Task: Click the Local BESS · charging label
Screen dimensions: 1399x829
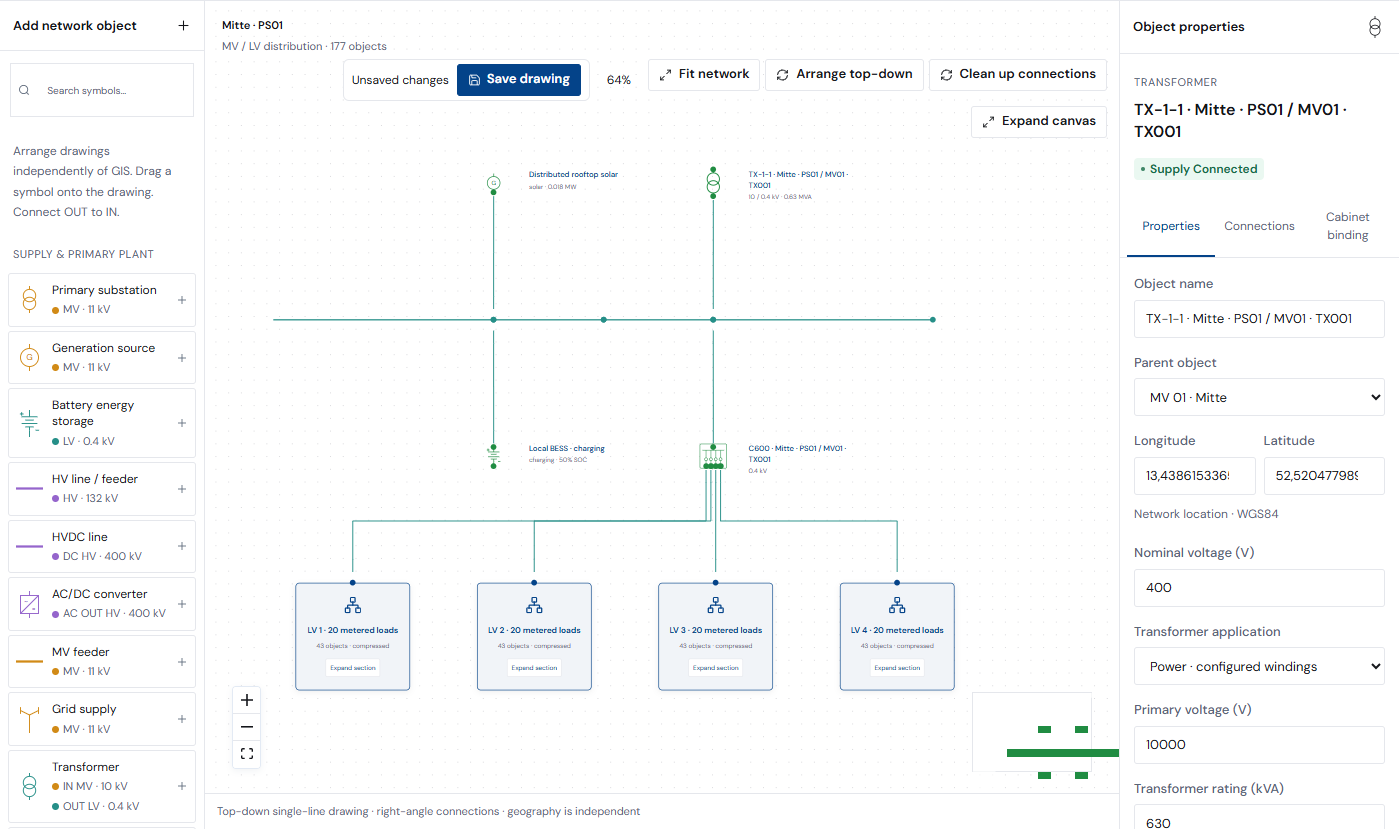Action: pos(567,448)
